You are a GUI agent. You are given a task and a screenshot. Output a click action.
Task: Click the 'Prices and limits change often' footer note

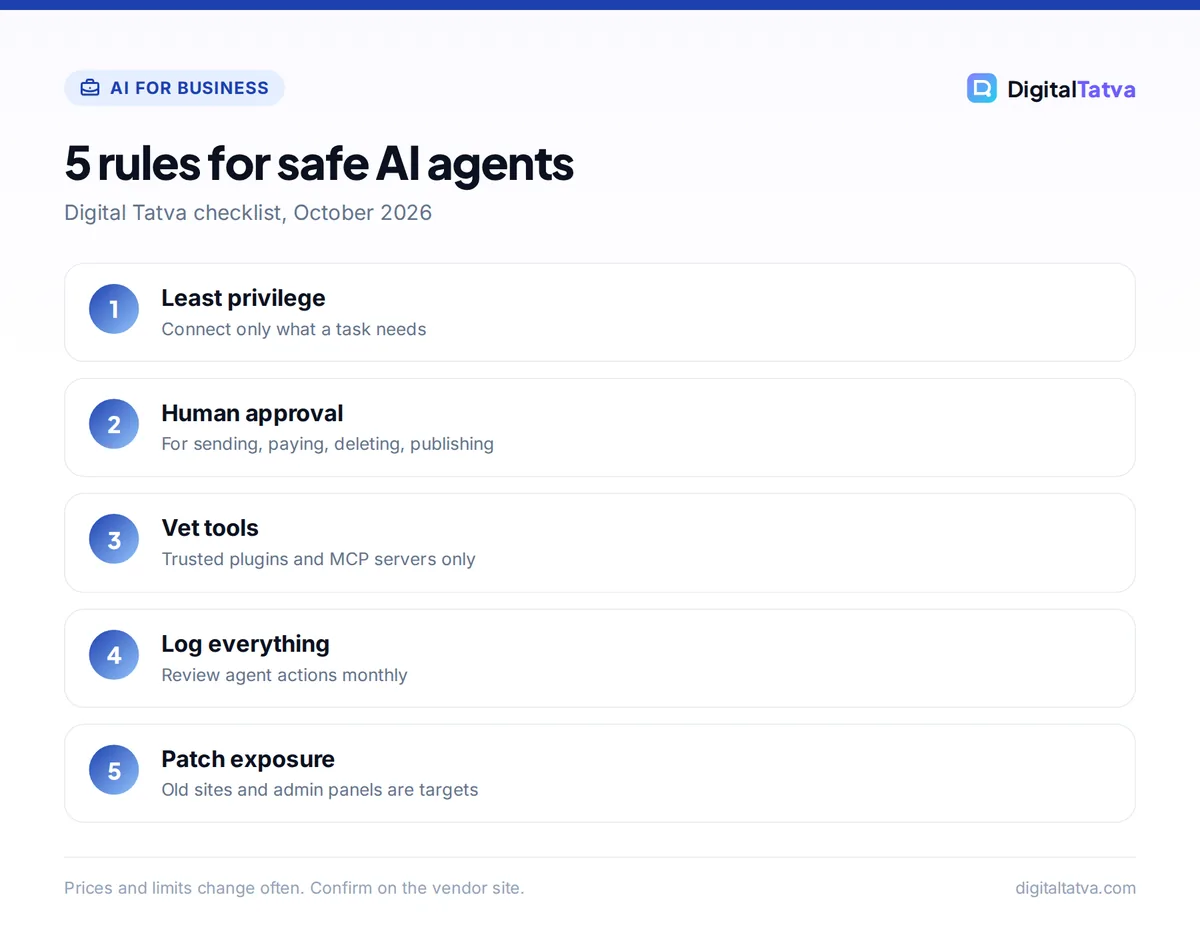click(x=294, y=888)
